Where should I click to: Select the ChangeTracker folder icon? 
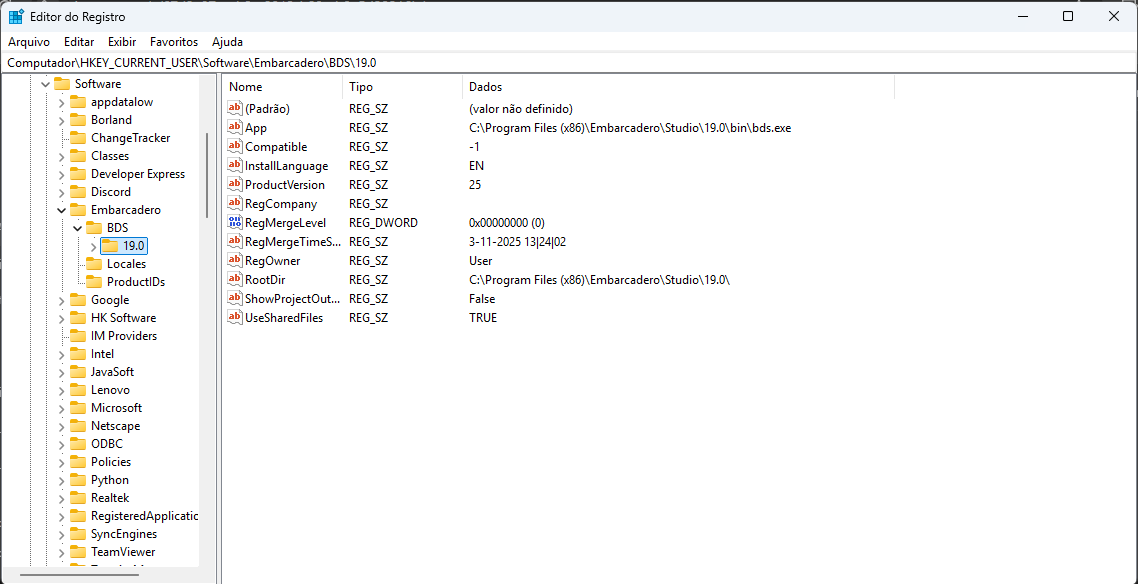point(78,138)
